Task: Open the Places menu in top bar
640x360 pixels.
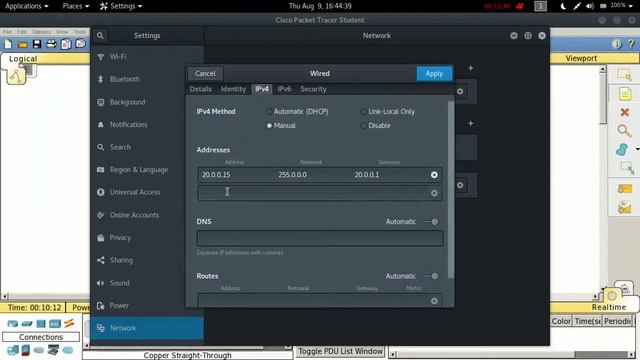Action: [76, 6]
